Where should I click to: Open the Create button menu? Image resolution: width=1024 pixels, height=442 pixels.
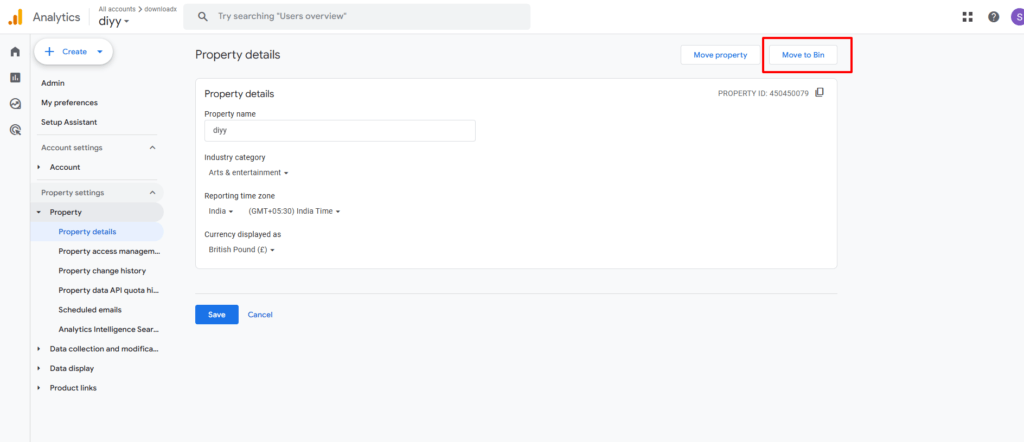point(73,52)
